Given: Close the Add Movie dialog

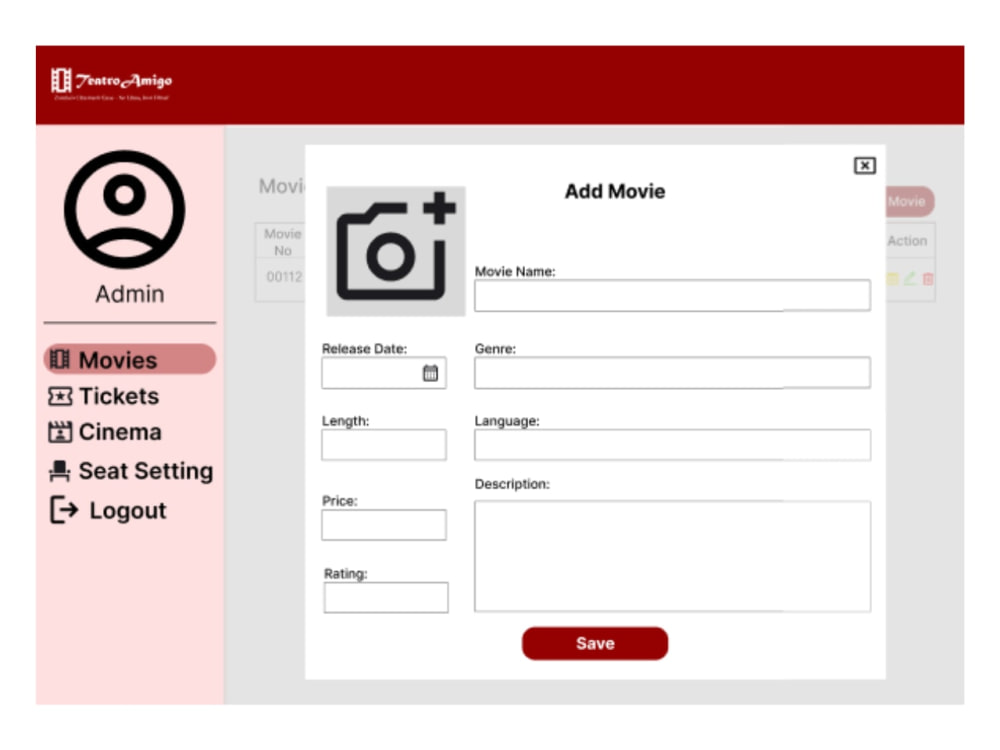Looking at the screenshot, I should point(865,166).
